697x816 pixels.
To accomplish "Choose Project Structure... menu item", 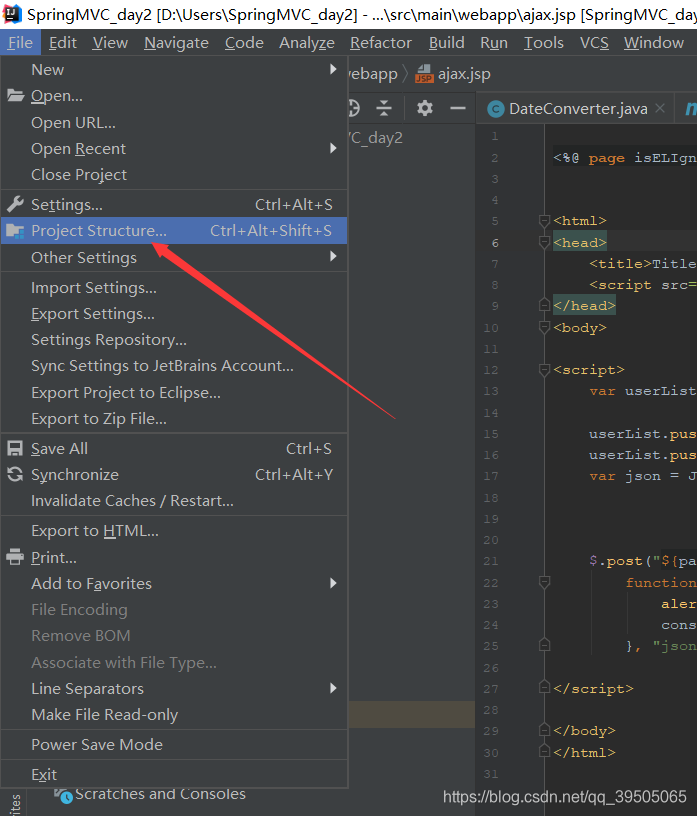I will coord(174,231).
